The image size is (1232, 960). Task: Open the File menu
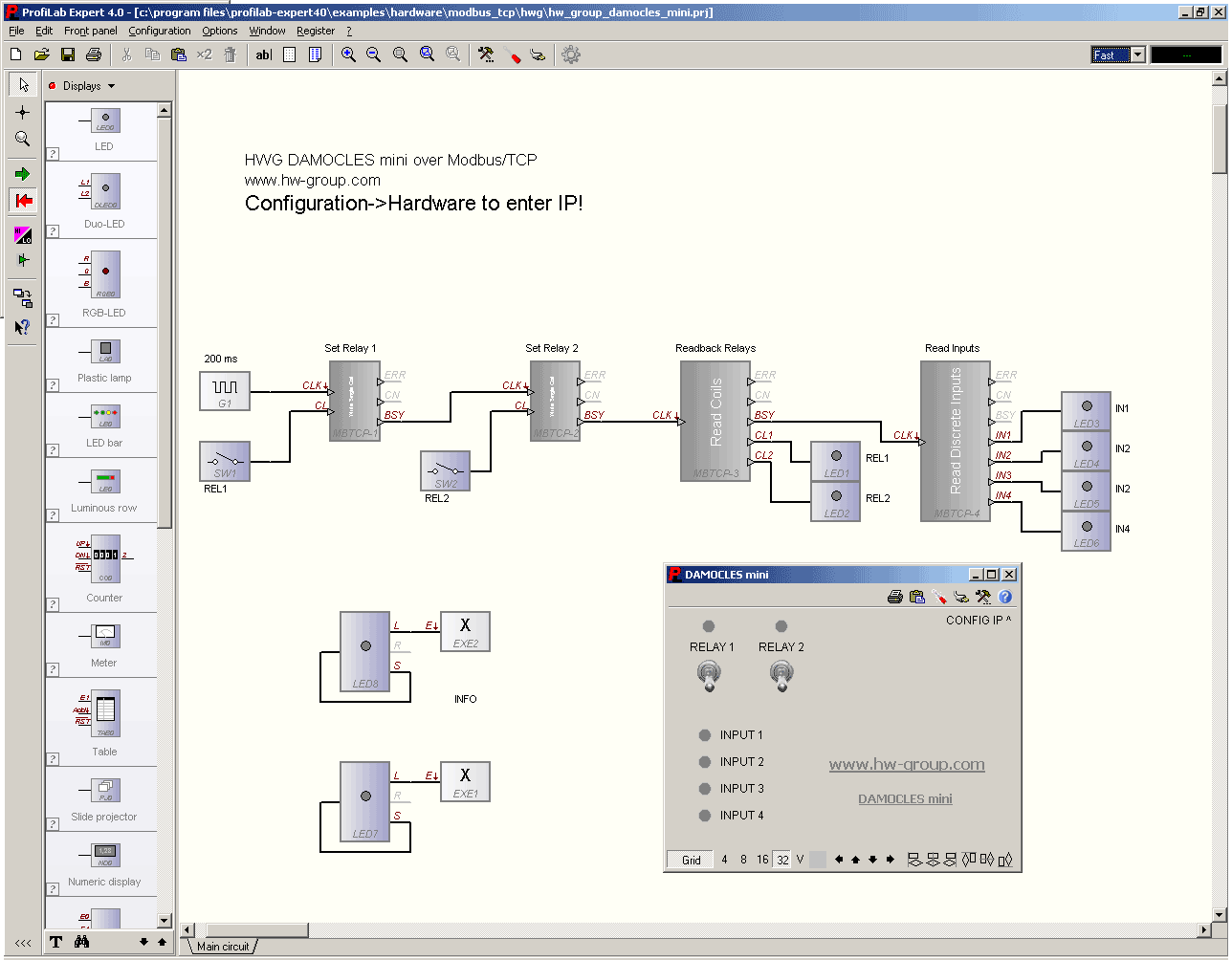(16, 31)
